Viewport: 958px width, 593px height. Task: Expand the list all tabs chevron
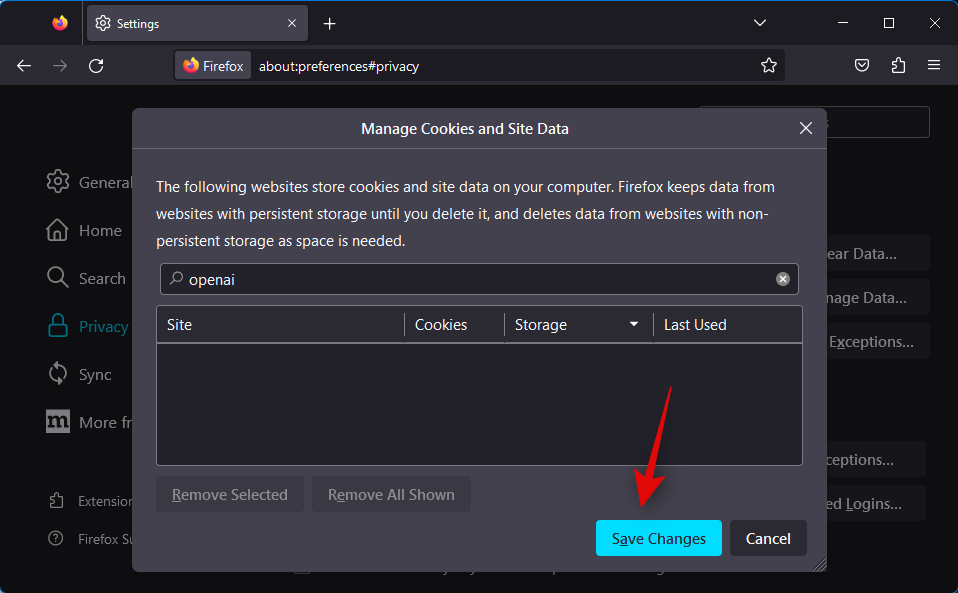pyautogui.click(x=760, y=23)
